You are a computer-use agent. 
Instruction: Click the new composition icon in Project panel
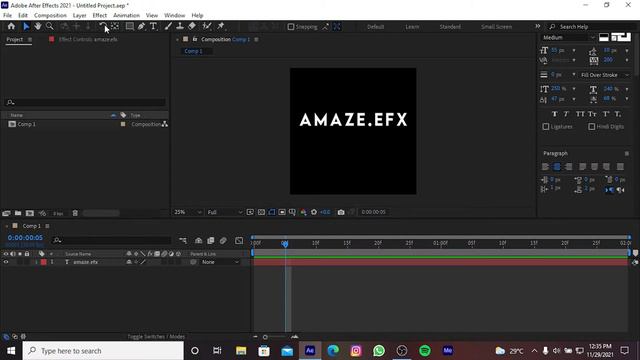(x=30, y=213)
